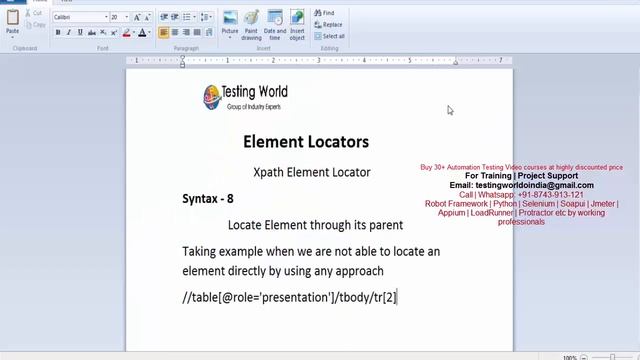The width and height of the screenshot is (640, 360).
Task: Click 'Locate Element through its parent' line
Action: pyautogui.click(x=316, y=225)
